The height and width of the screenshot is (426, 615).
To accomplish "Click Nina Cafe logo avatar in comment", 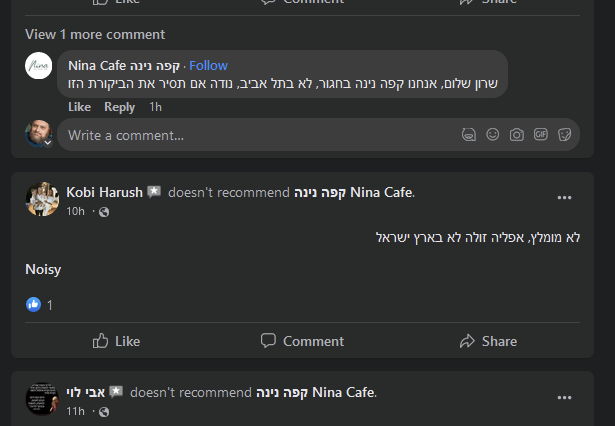I will [x=39, y=66].
